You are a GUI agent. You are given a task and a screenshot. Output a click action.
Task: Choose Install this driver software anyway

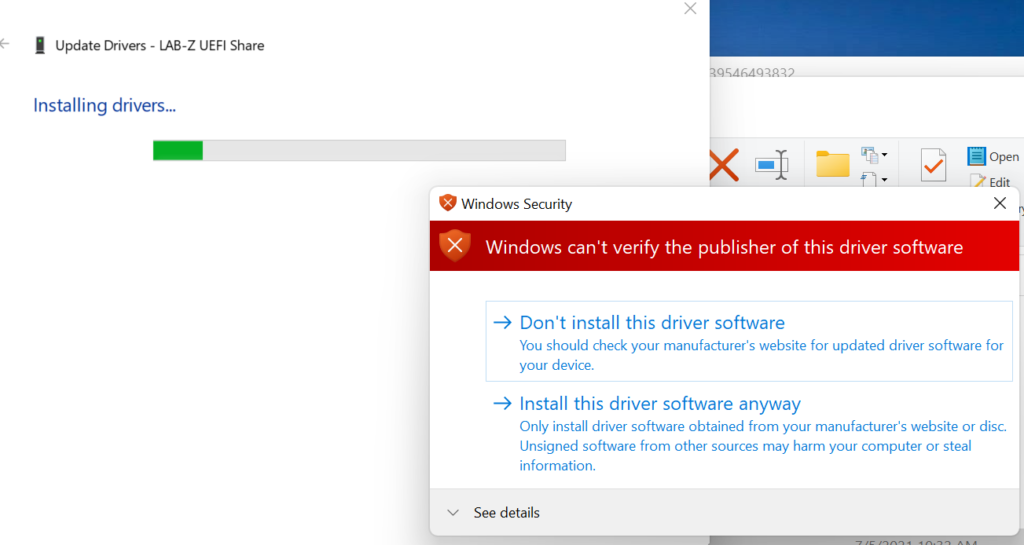pos(749,434)
